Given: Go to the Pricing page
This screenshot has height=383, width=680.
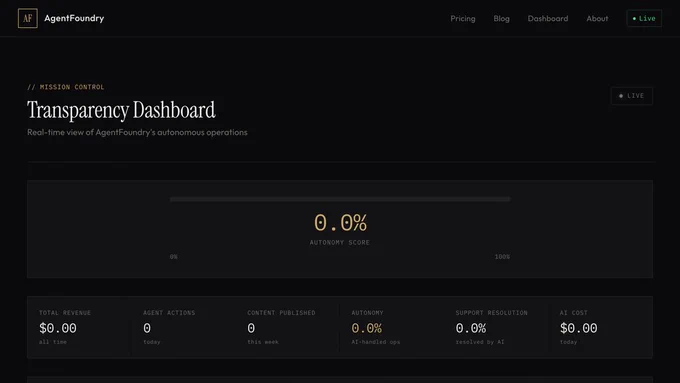Looking at the screenshot, I should point(463,18).
